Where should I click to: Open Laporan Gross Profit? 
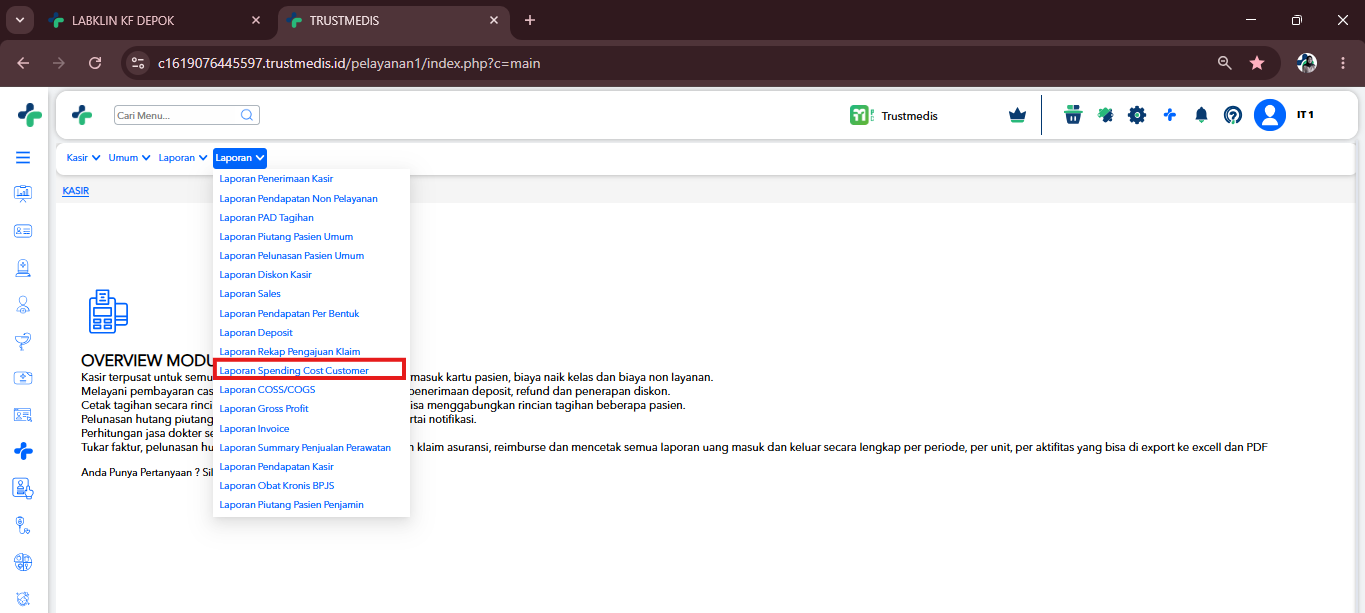264,409
